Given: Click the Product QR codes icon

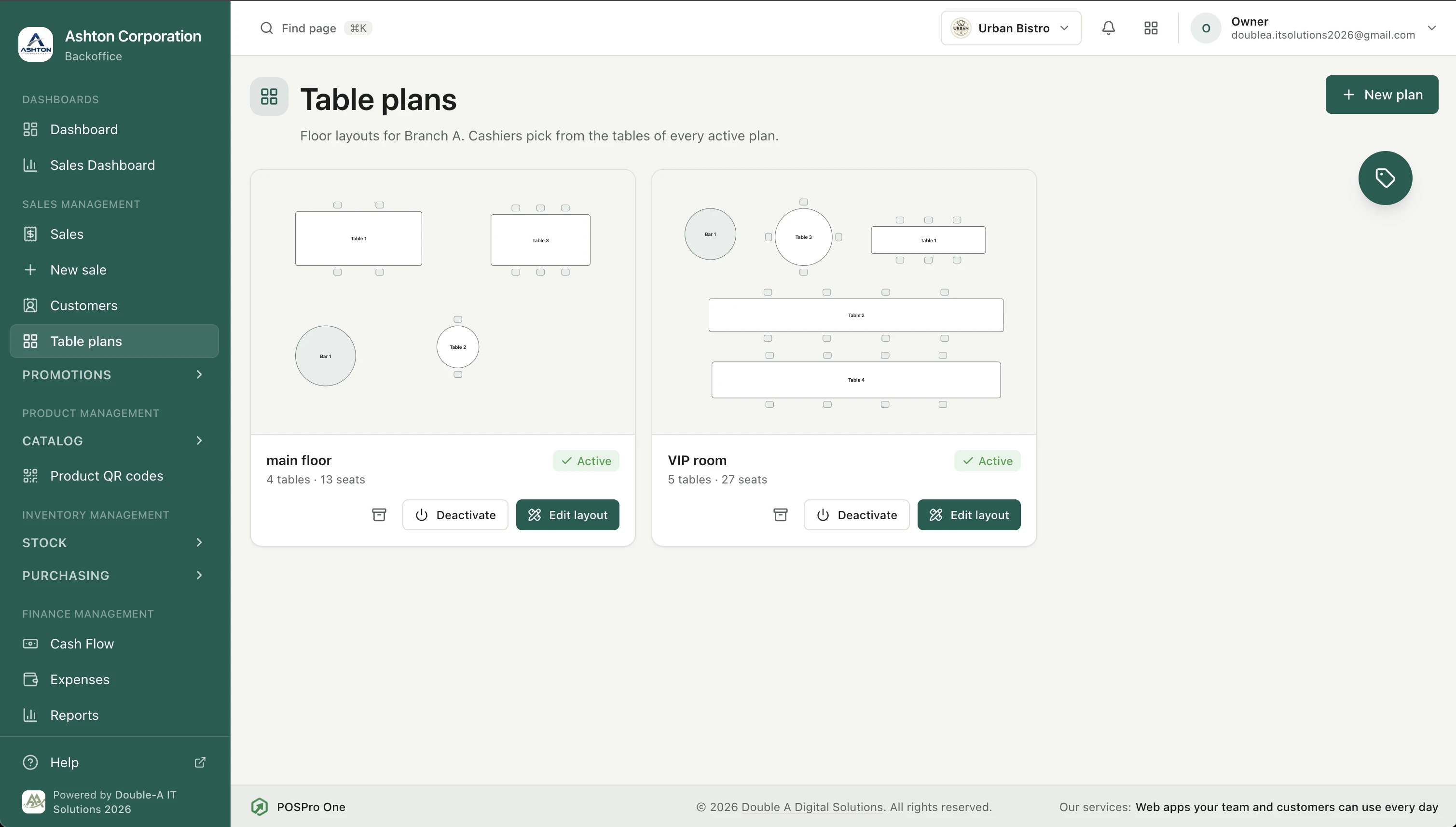Looking at the screenshot, I should [30, 476].
